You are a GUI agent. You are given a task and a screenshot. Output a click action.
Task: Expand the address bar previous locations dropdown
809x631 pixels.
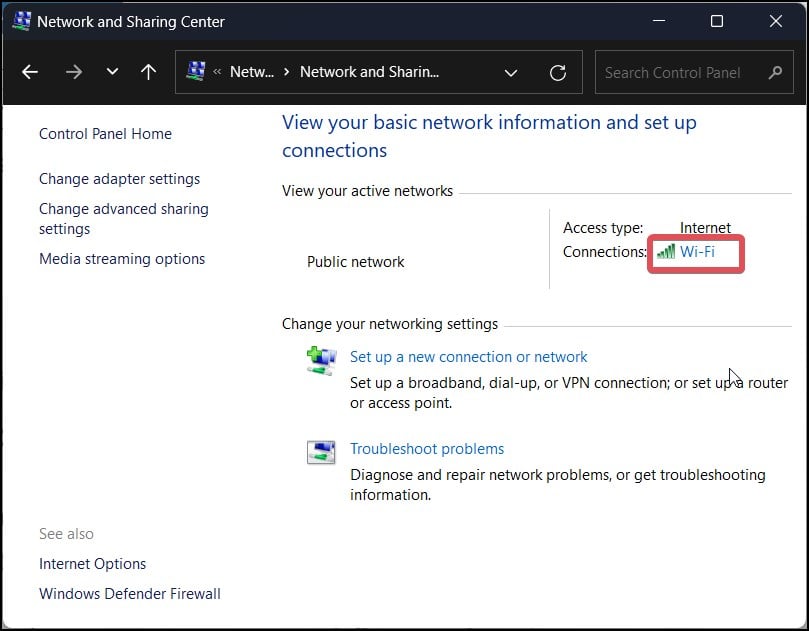pos(511,72)
